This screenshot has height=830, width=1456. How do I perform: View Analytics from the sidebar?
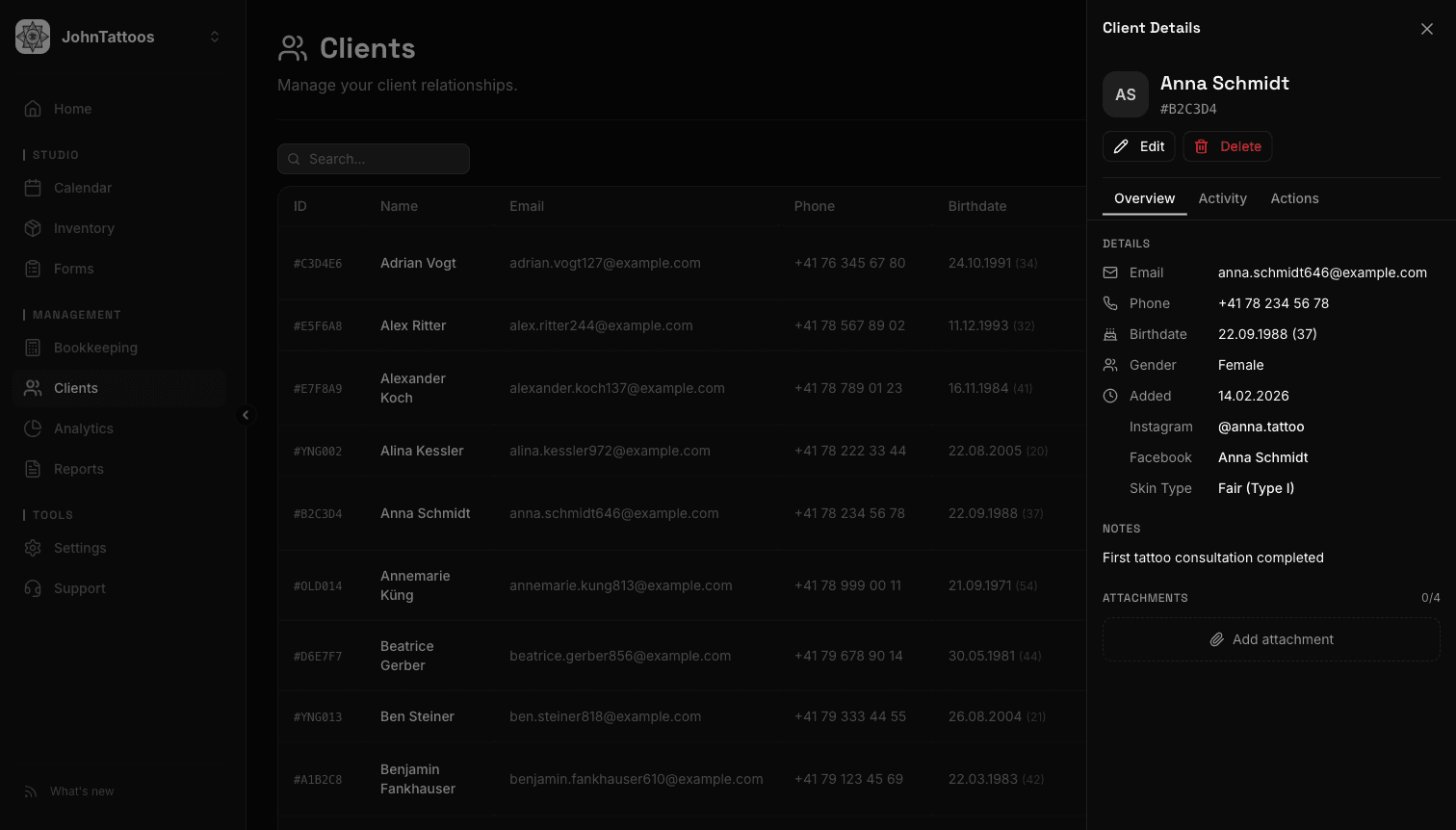click(84, 428)
